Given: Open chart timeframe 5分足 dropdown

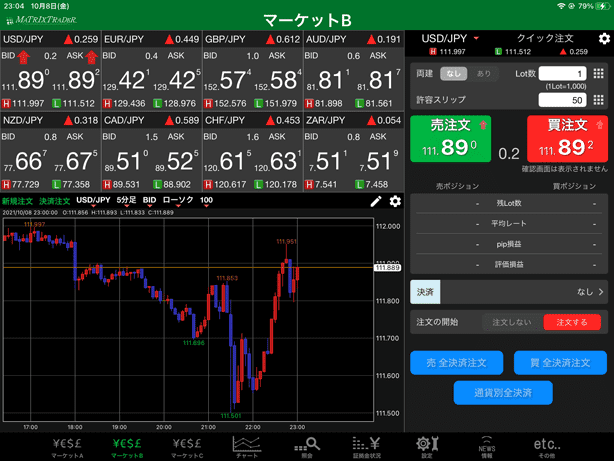Looking at the screenshot, I should 126,201.
